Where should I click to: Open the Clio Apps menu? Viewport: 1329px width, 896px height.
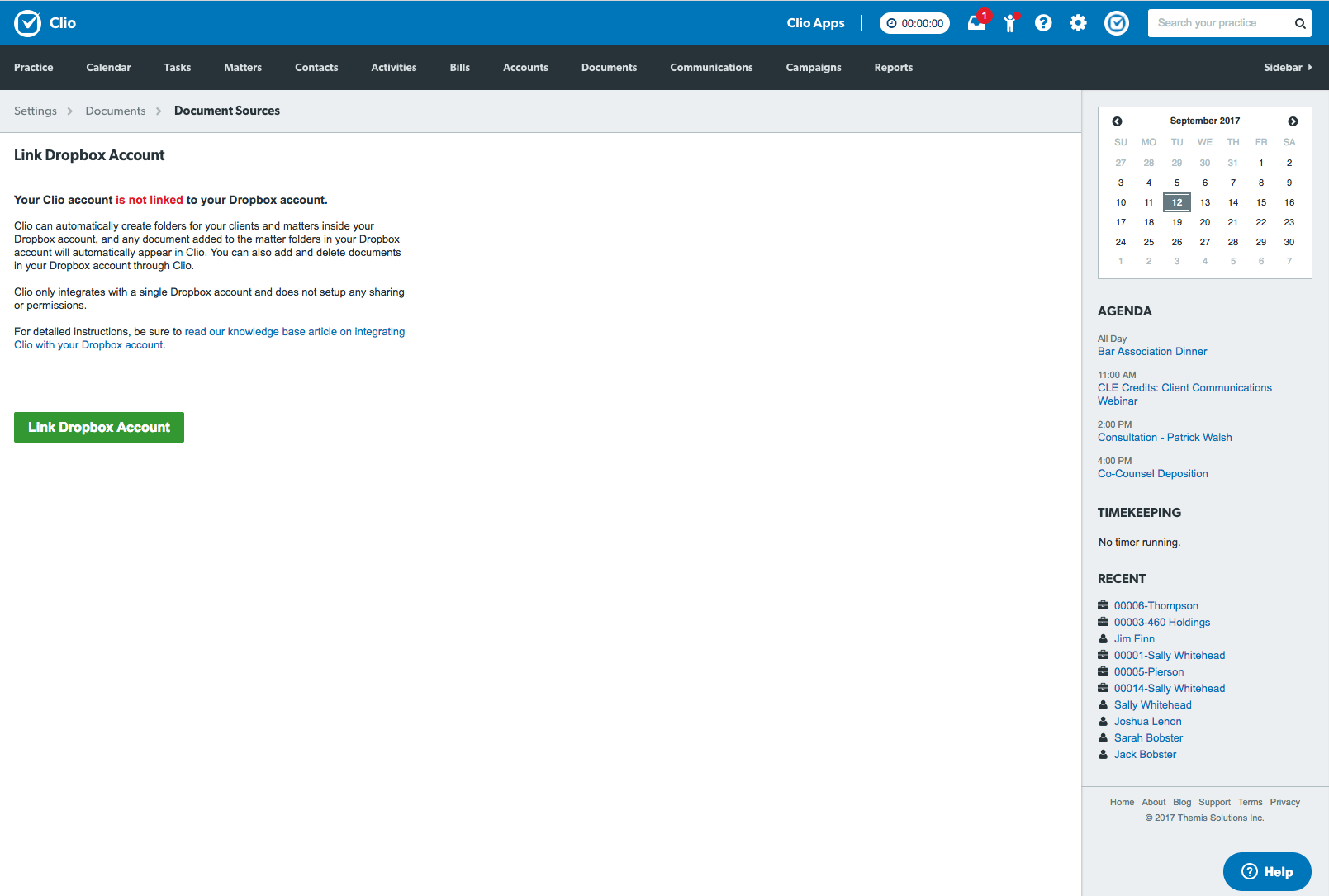pos(815,23)
